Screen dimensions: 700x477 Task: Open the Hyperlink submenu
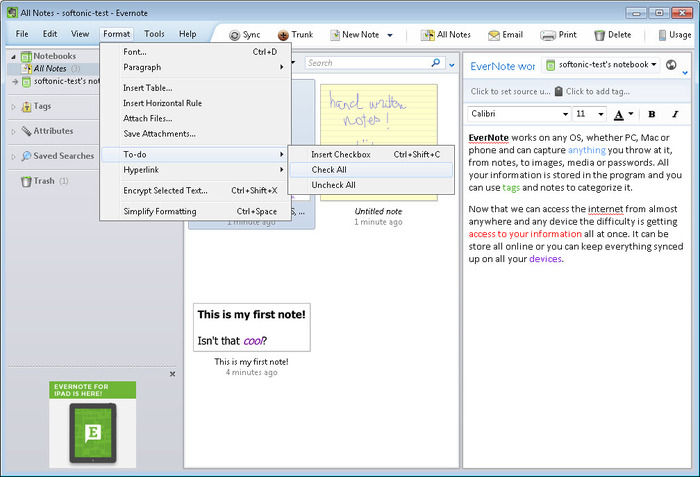(196, 170)
